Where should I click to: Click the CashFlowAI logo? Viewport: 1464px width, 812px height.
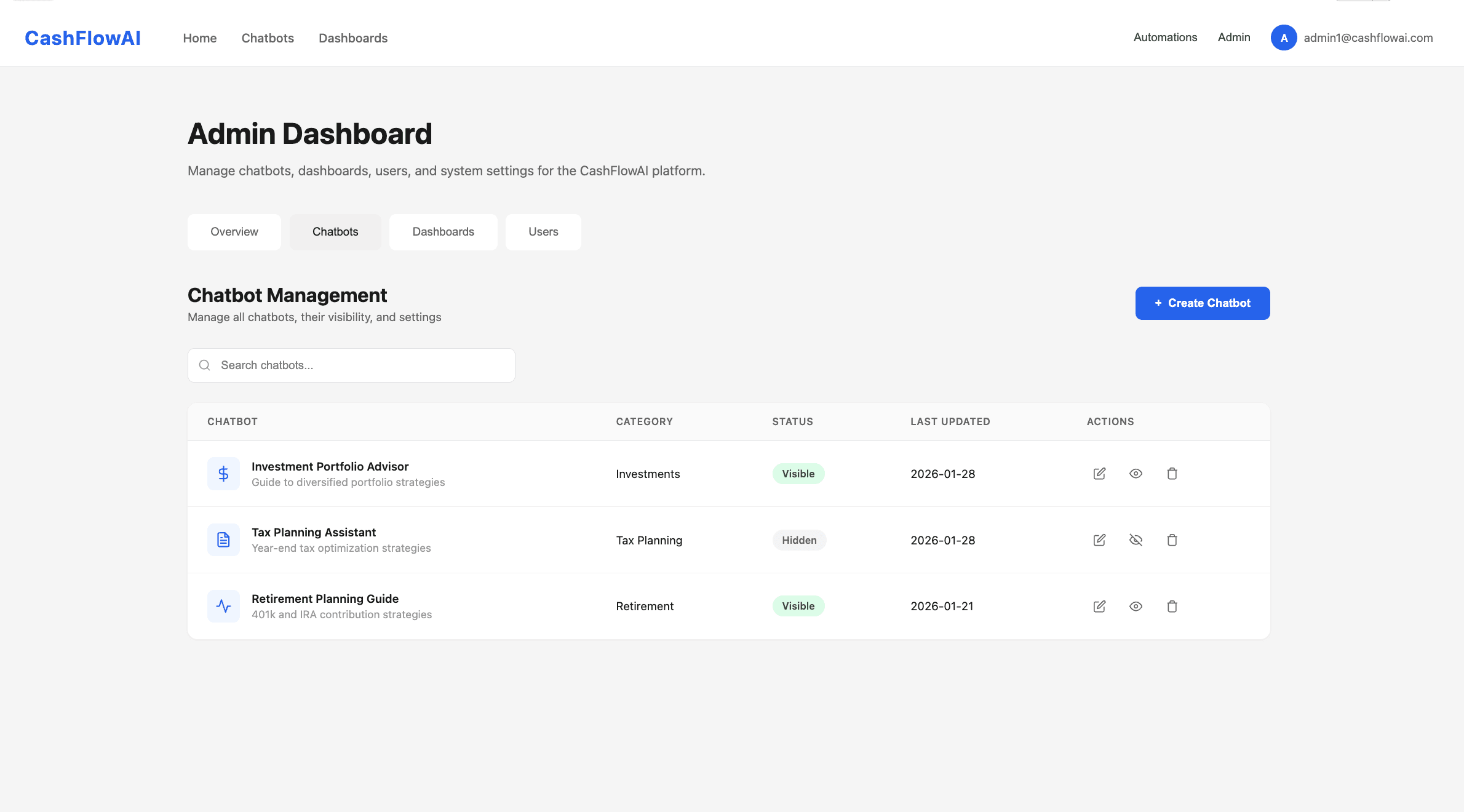[82, 38]
